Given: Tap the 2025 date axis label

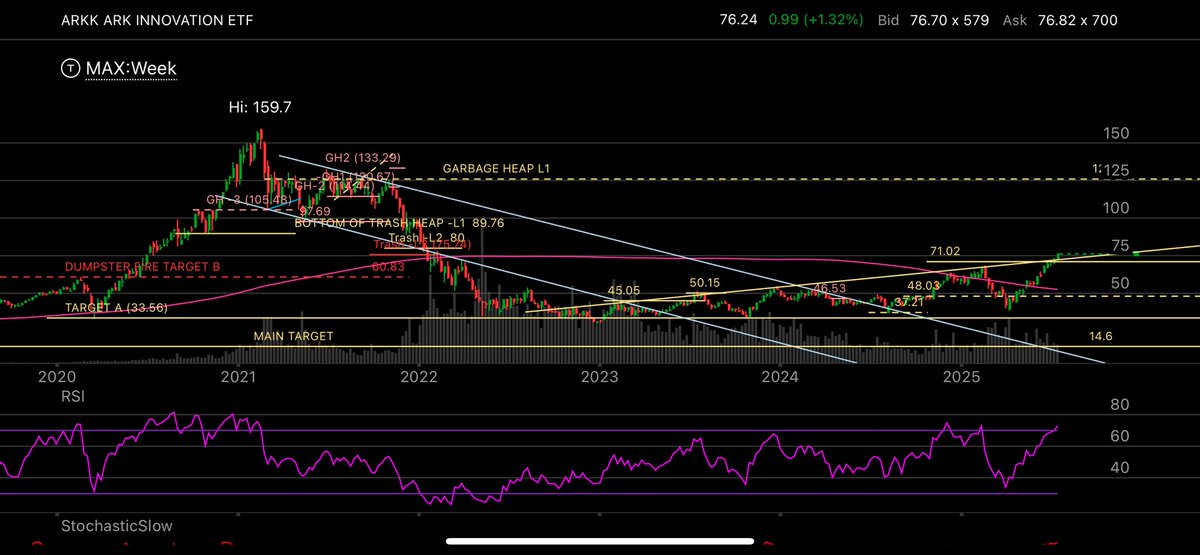Looking at the screenshot, I should coord(960,376).
